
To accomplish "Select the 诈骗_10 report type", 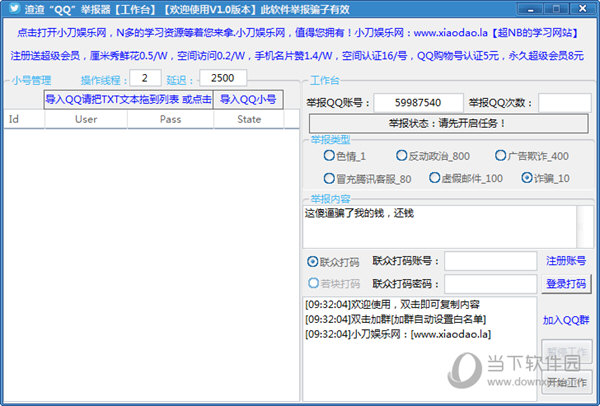I will [546, 178].
